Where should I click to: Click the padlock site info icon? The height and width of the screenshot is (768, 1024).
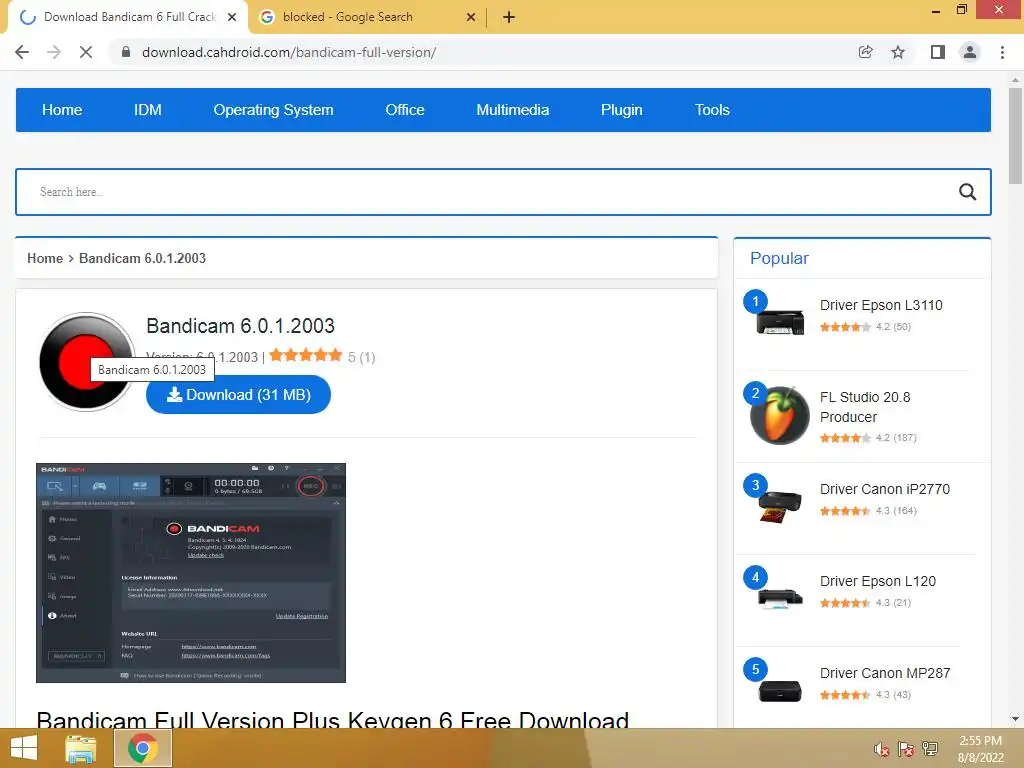[x=126, y=52]
